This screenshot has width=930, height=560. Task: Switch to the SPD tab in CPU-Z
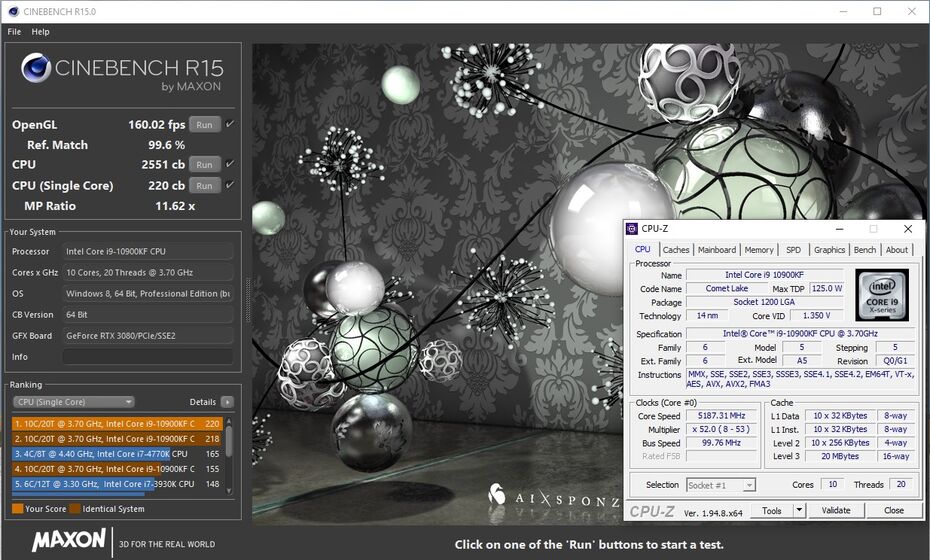pos(793,250)
